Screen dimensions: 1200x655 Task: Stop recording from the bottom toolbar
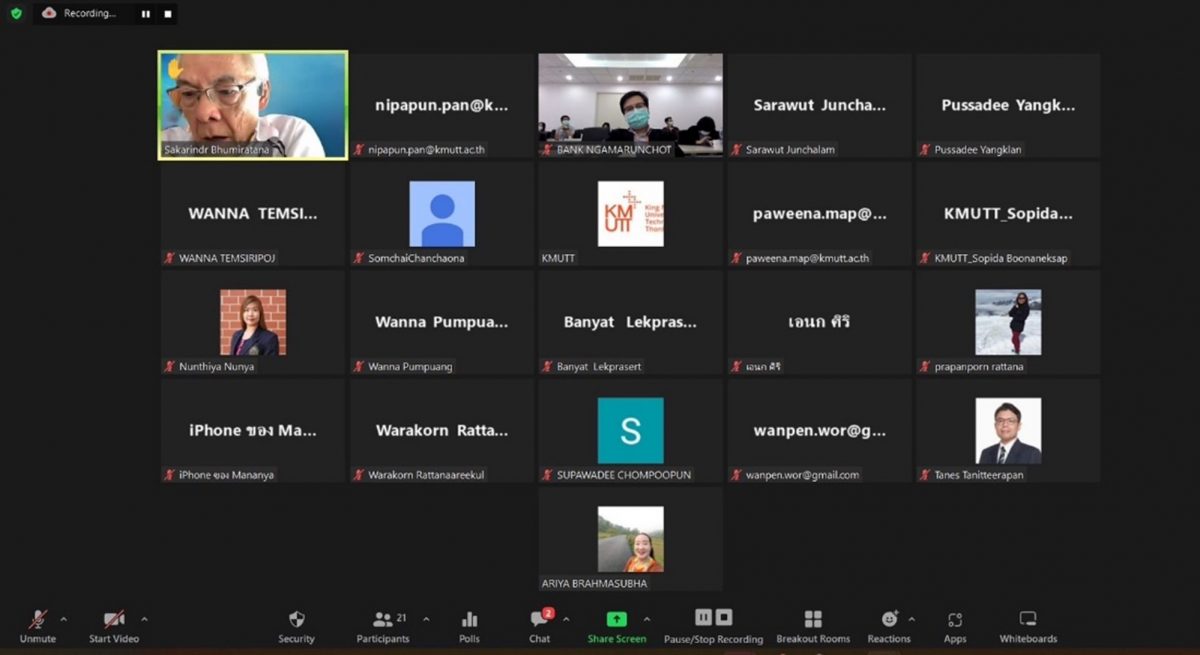(x=724, y=618)
